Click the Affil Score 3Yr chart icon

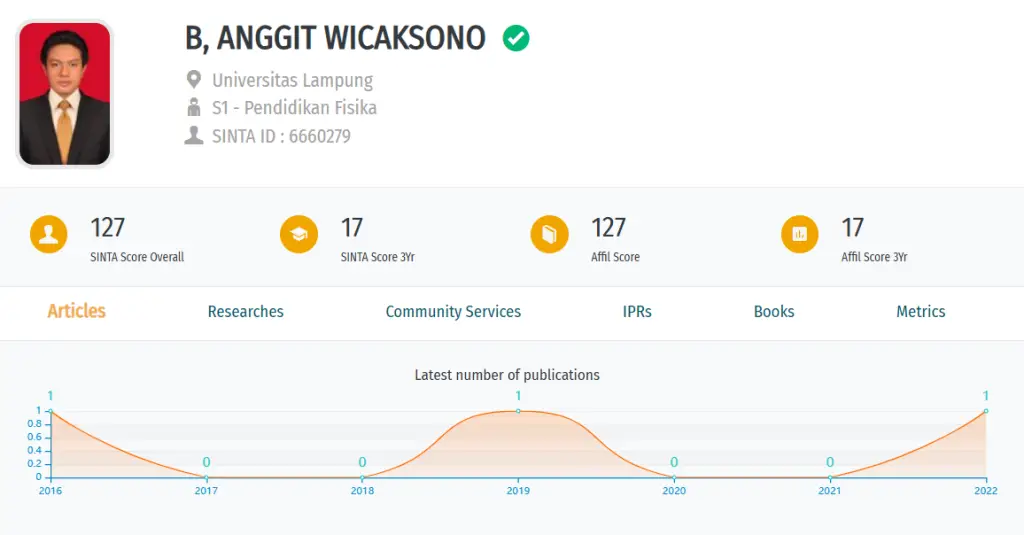(799, 234)
